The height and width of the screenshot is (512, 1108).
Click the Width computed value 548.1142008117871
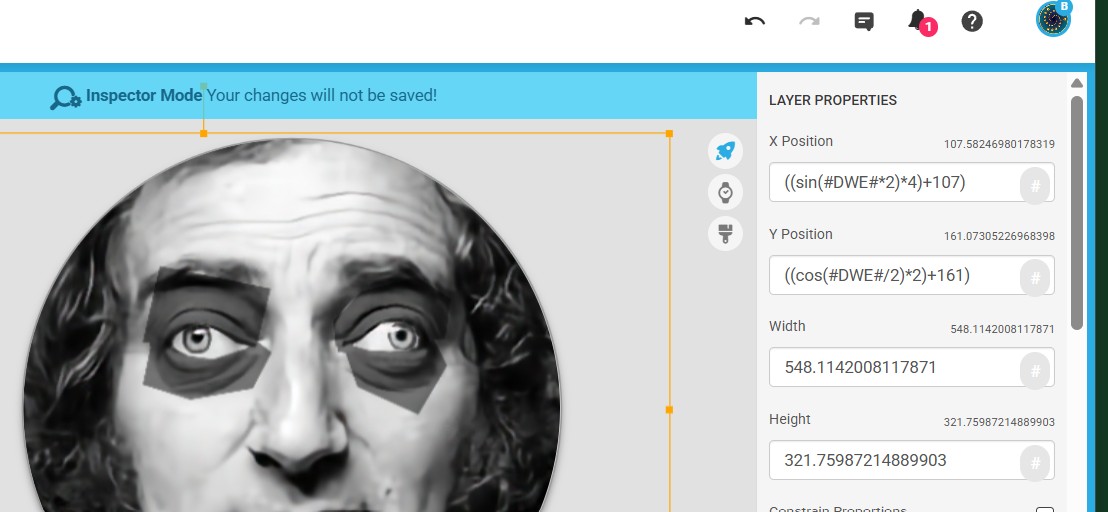(1003, 329)
